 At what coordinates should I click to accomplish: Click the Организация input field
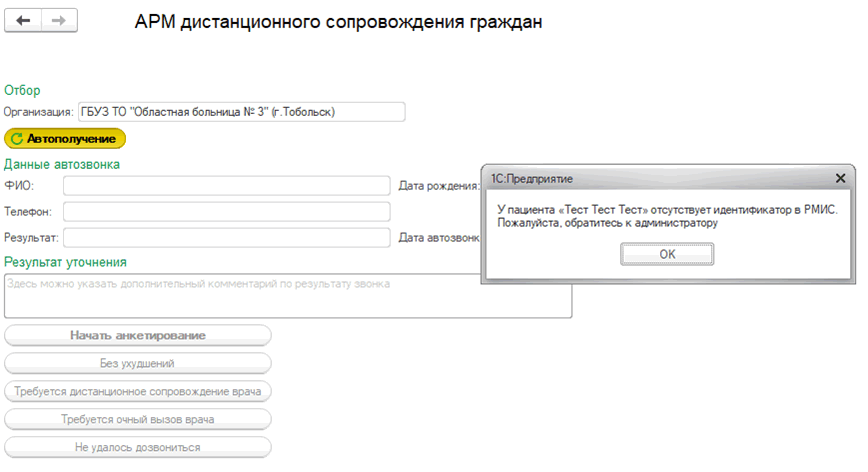pos(241,112)
